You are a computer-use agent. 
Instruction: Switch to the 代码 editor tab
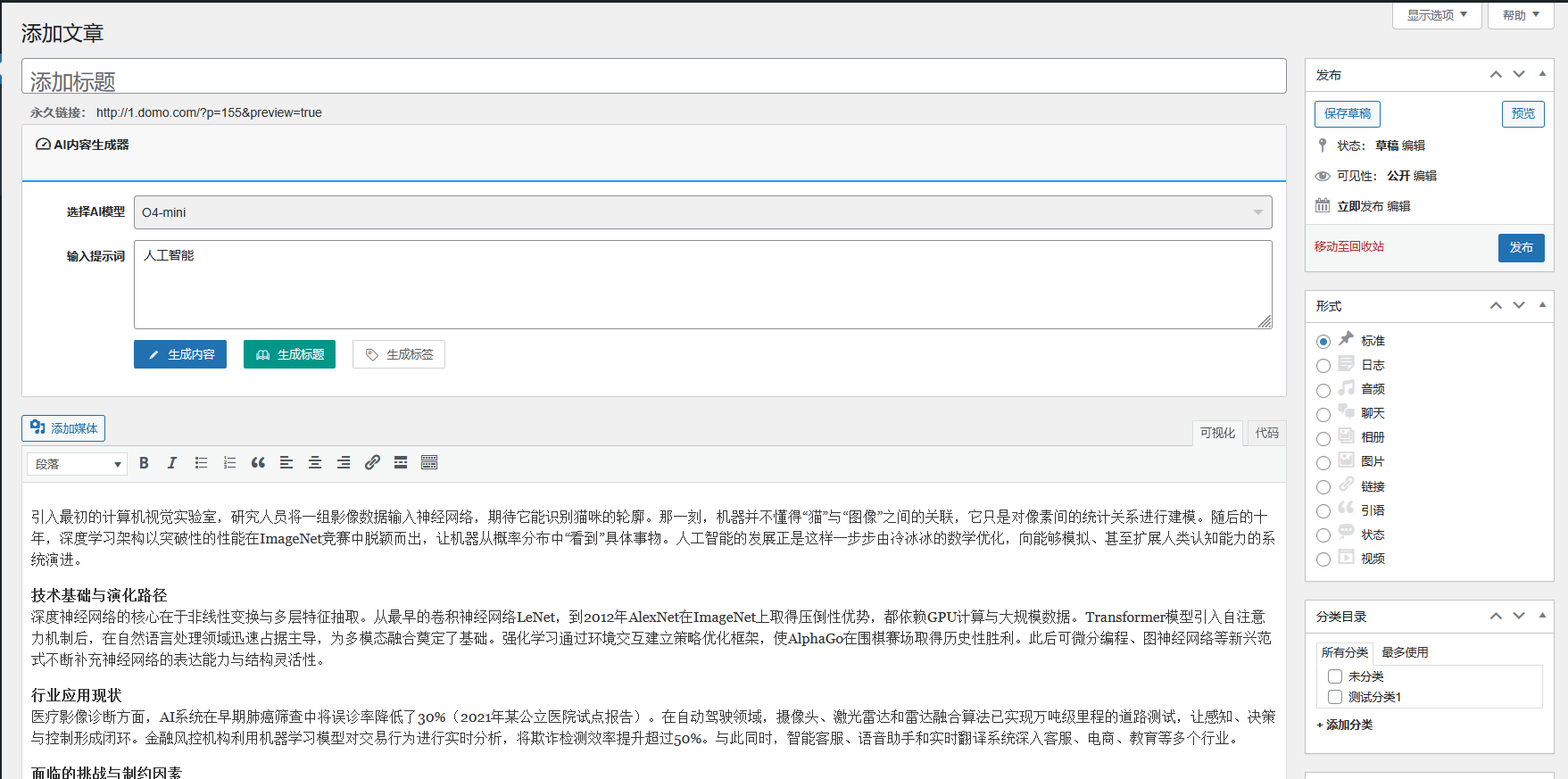tap(1267, 433)
